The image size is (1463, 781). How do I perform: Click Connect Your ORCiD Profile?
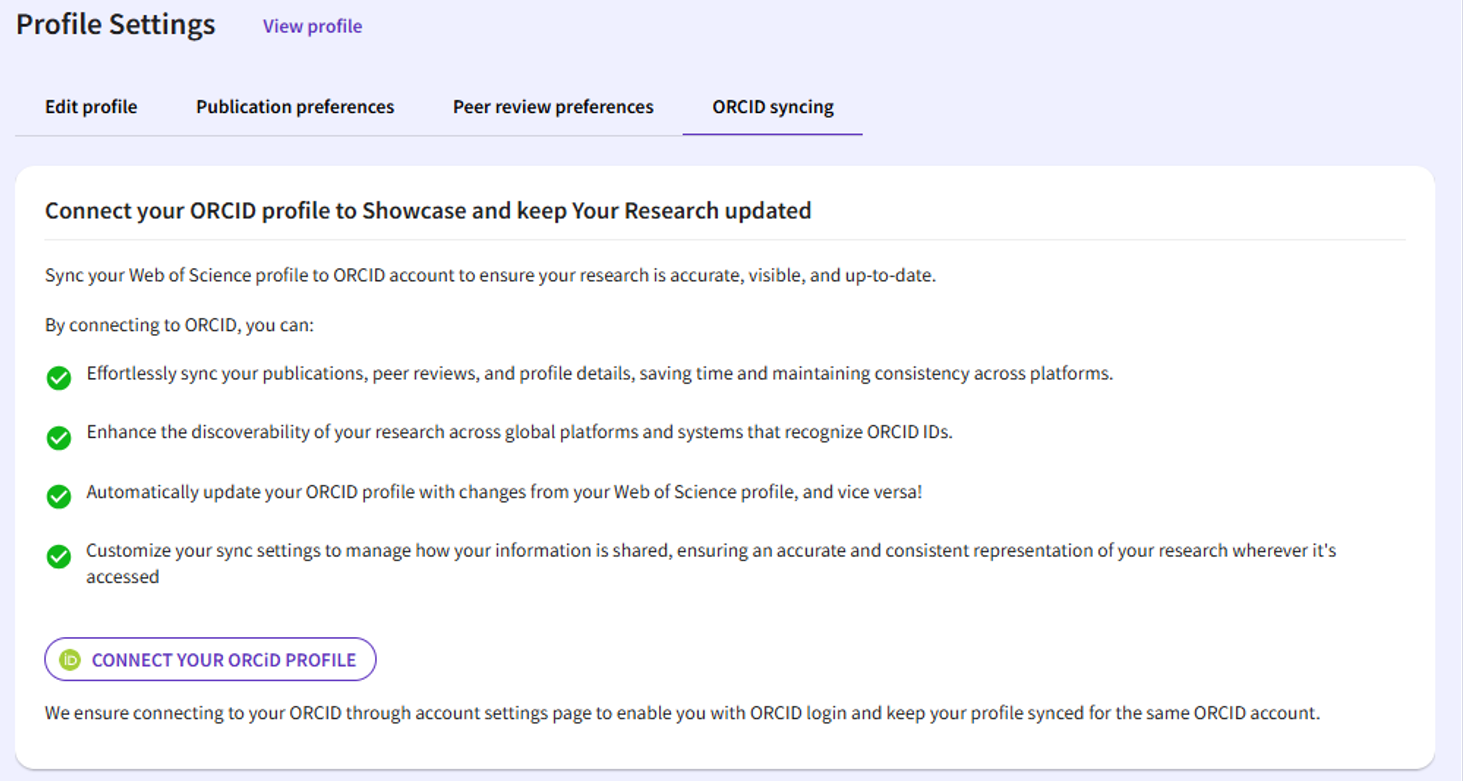click(x=210, y=659)
